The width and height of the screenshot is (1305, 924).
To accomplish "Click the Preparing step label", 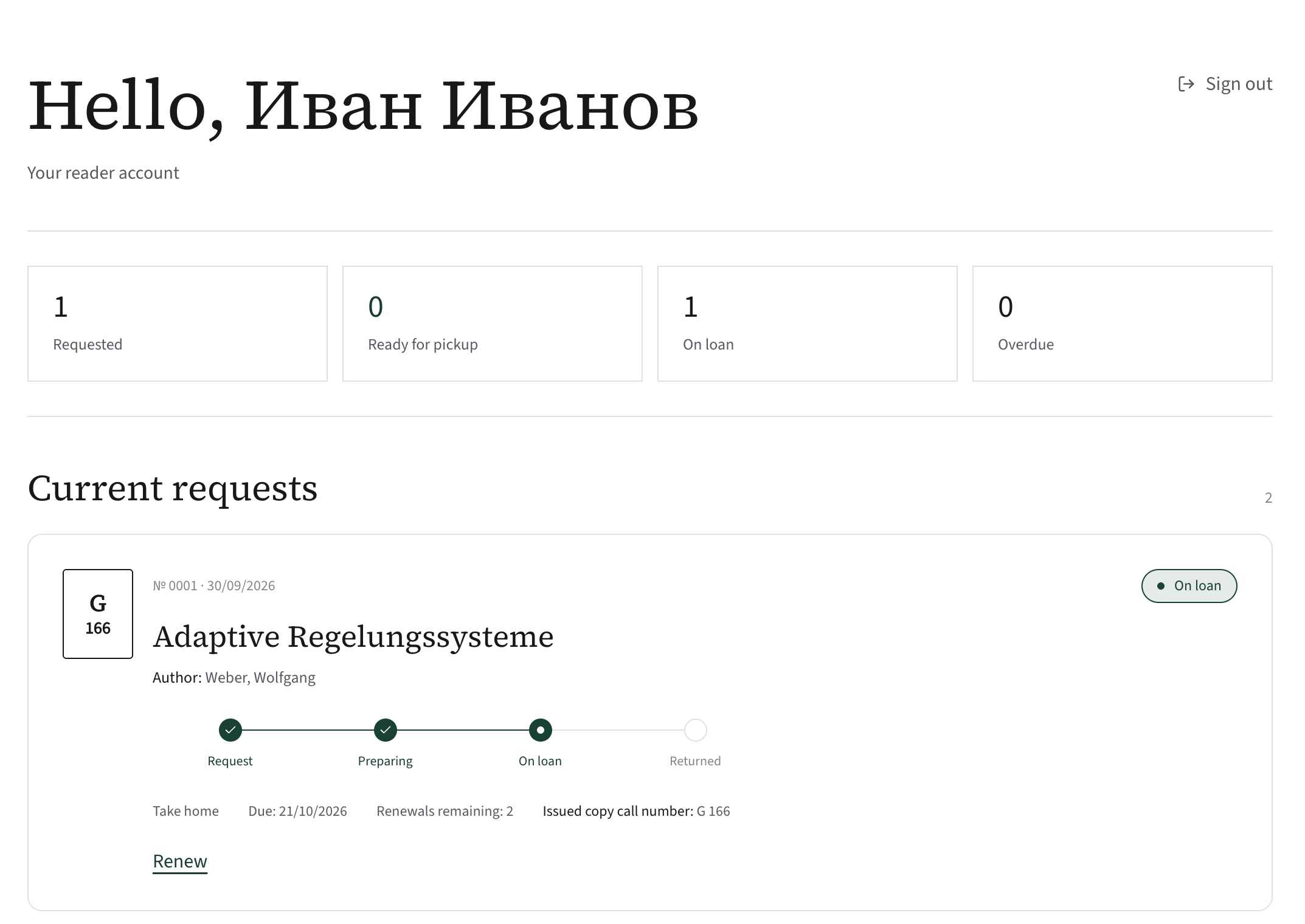I will pyautogui.click(x=386, y=761).
